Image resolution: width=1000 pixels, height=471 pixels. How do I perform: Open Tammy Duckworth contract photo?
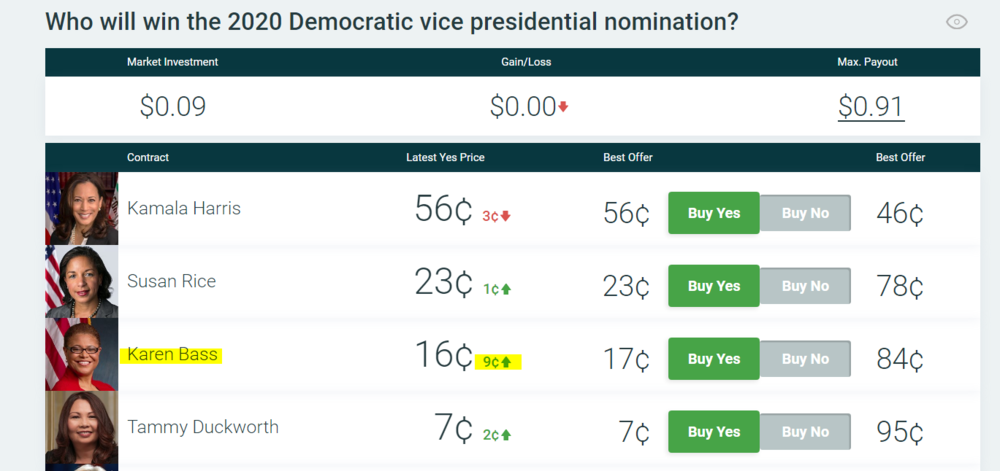[81, 428]
